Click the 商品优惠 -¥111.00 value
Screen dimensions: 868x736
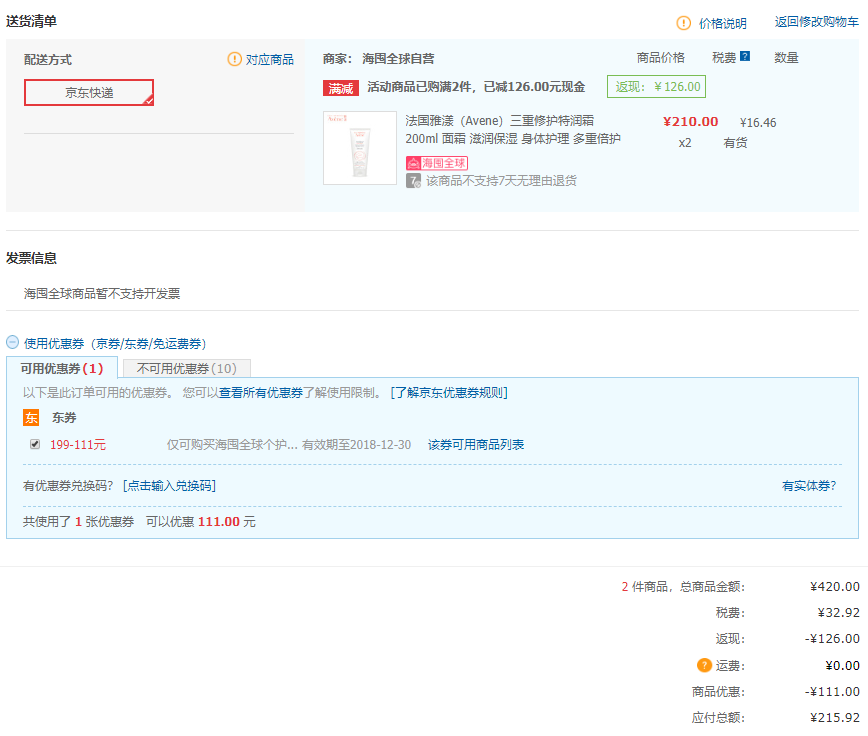(832, 691)
